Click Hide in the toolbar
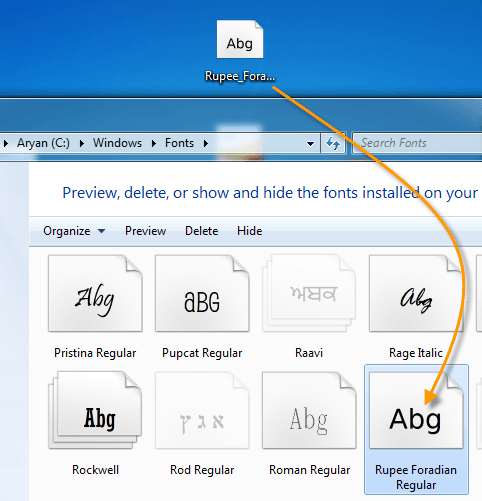The image size is (482, 501). (249, 231)
